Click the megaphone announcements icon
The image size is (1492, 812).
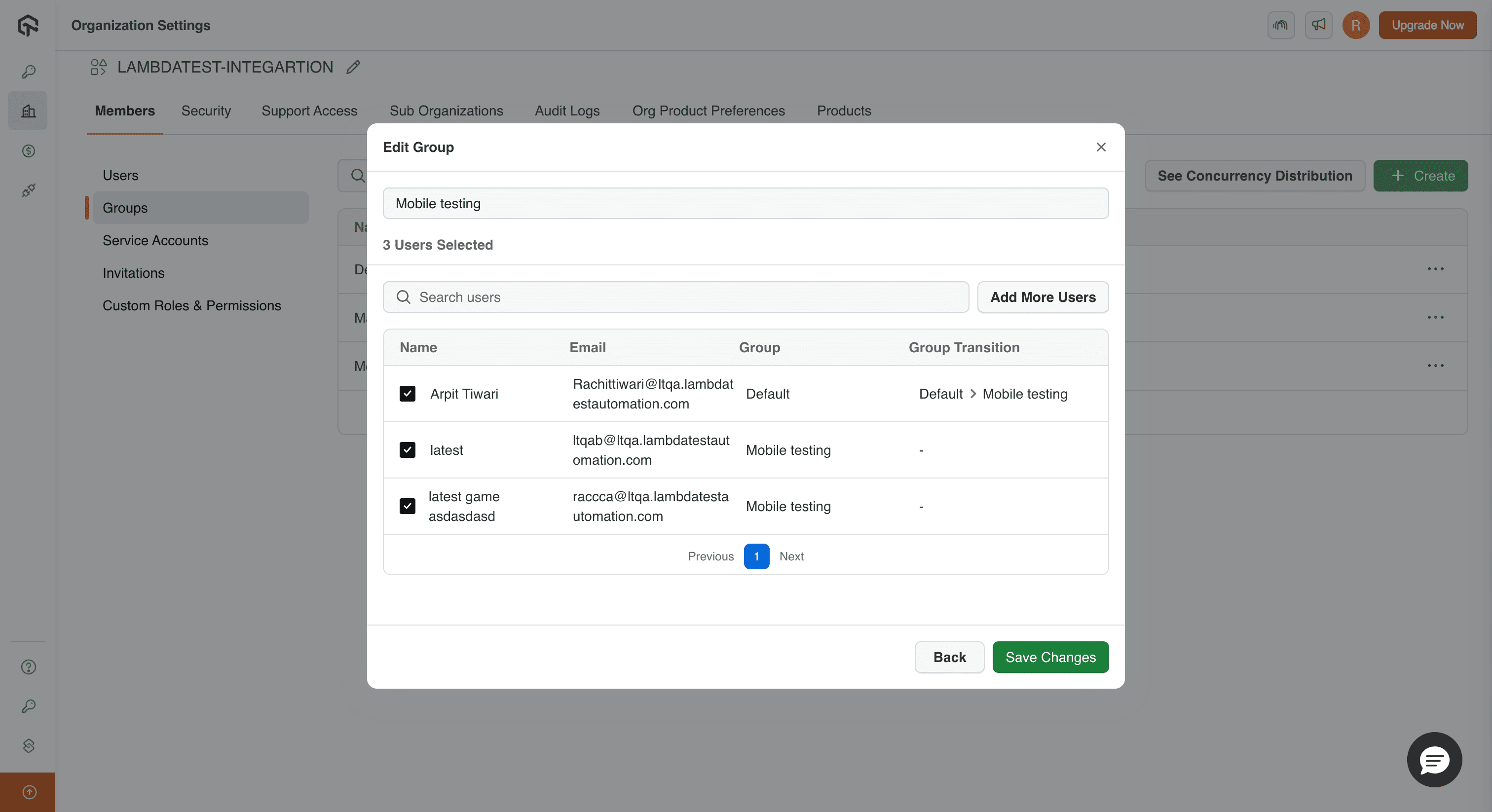pyautogui.click(x=1318, y=25)
